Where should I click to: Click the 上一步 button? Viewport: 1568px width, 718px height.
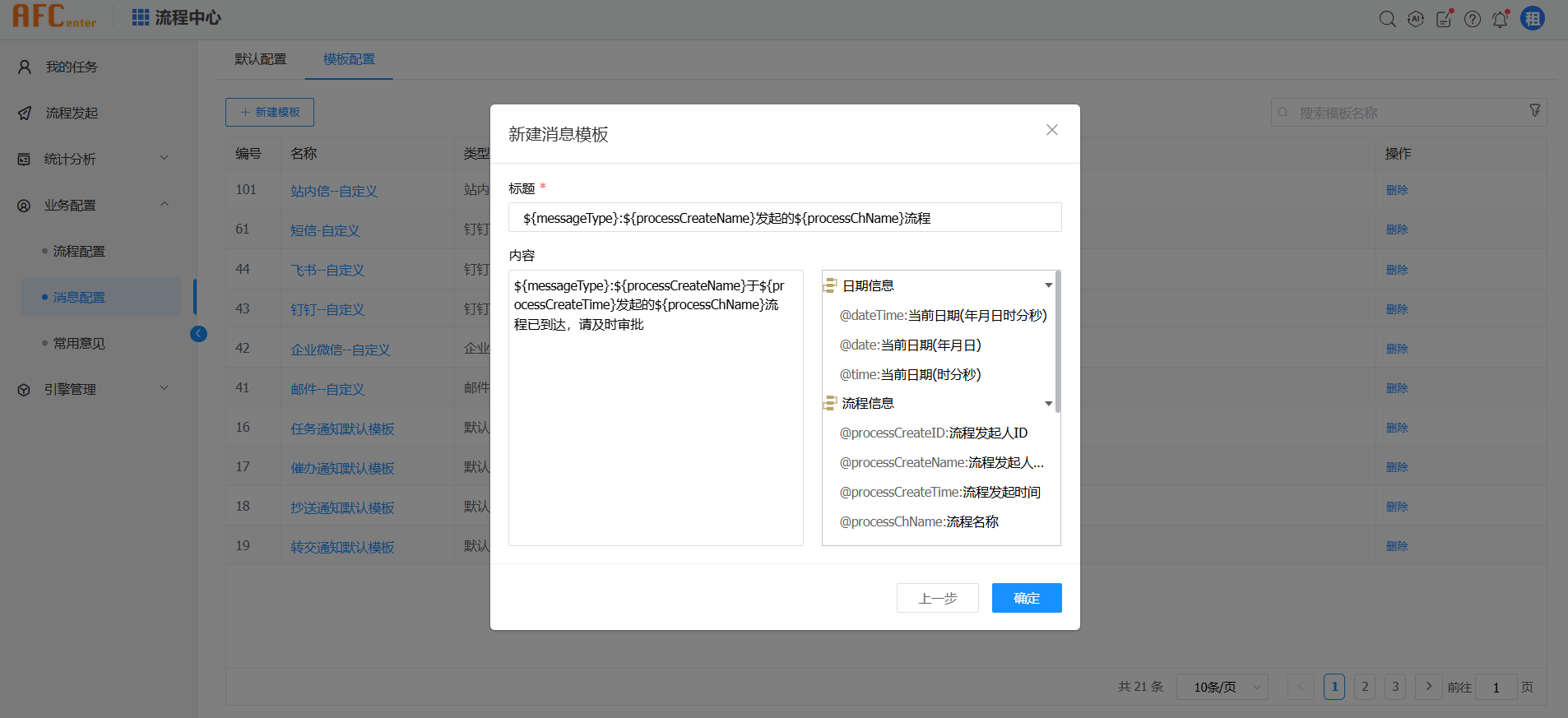[937, 598]
